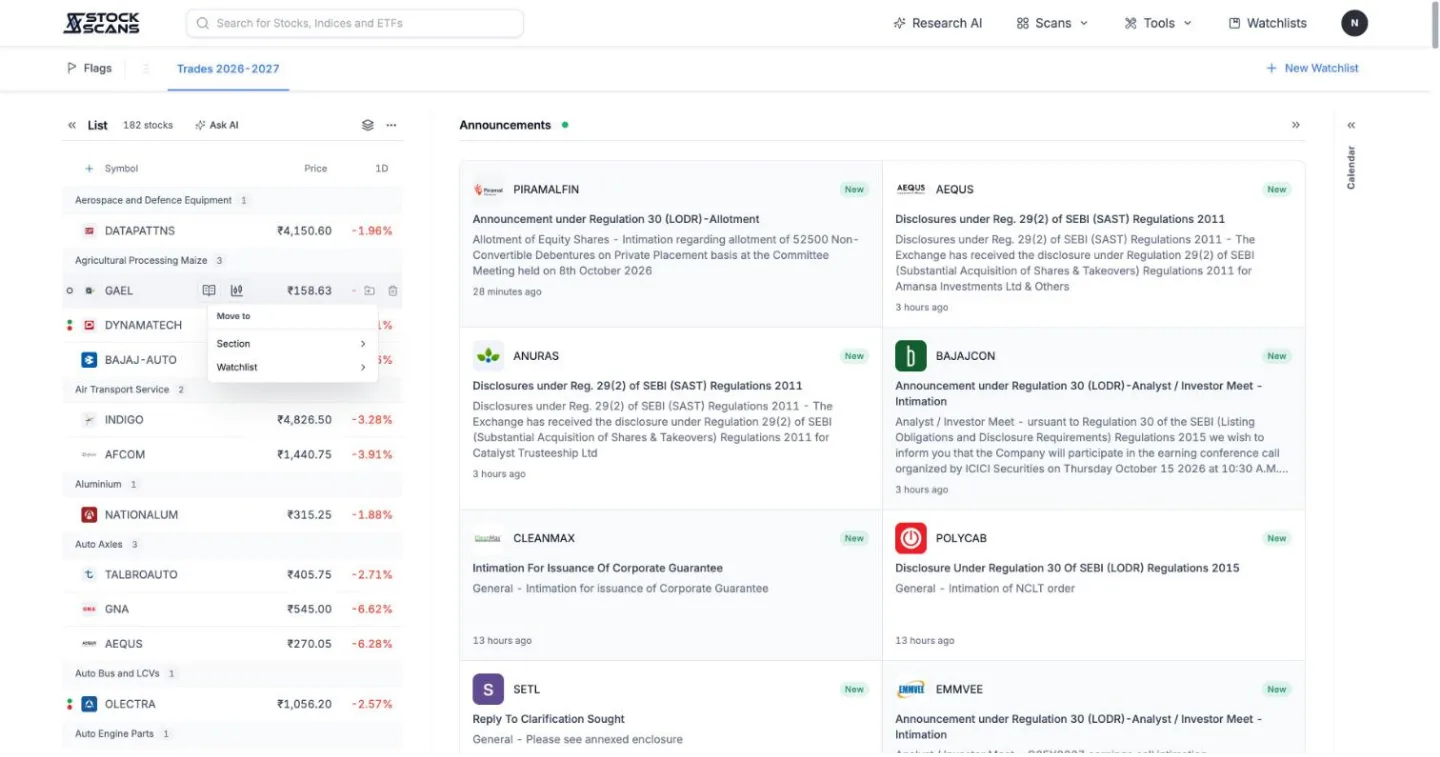Click the layers grouping icon in List header
Image resolution: width=1440 pixels, height=757 pixels.
[x=367, y=125]
